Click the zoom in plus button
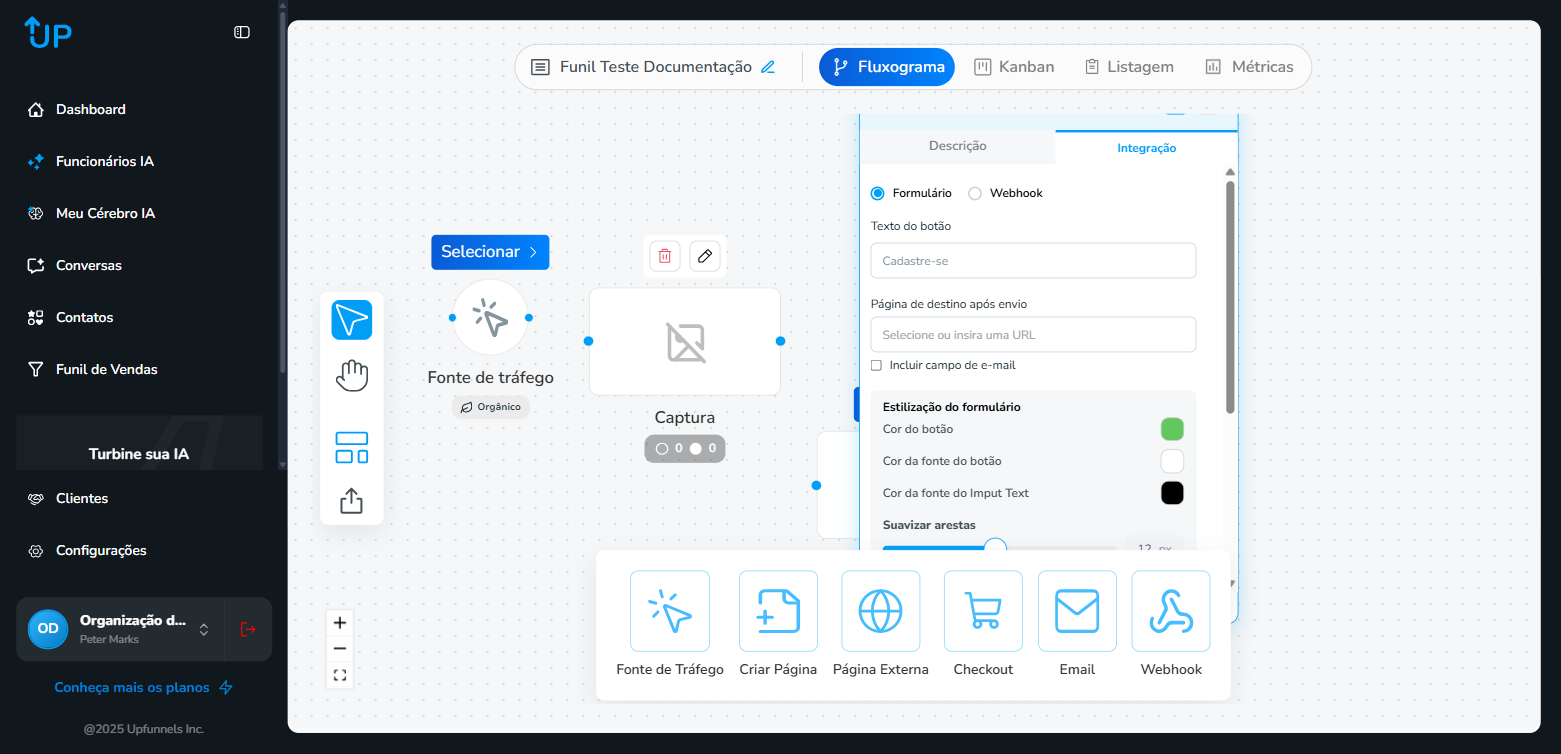 (340, 623)
